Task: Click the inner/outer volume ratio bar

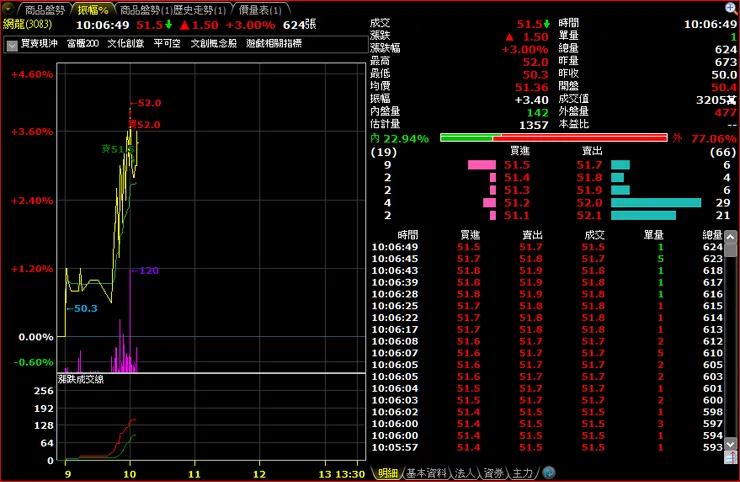Action: (x=554, y=138)
